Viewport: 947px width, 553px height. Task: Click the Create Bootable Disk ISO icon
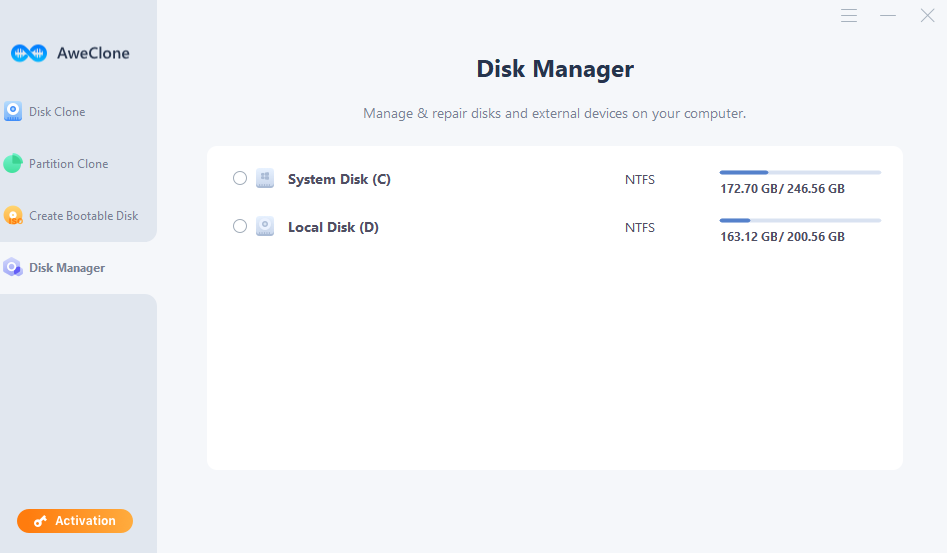tap(13, 215)
